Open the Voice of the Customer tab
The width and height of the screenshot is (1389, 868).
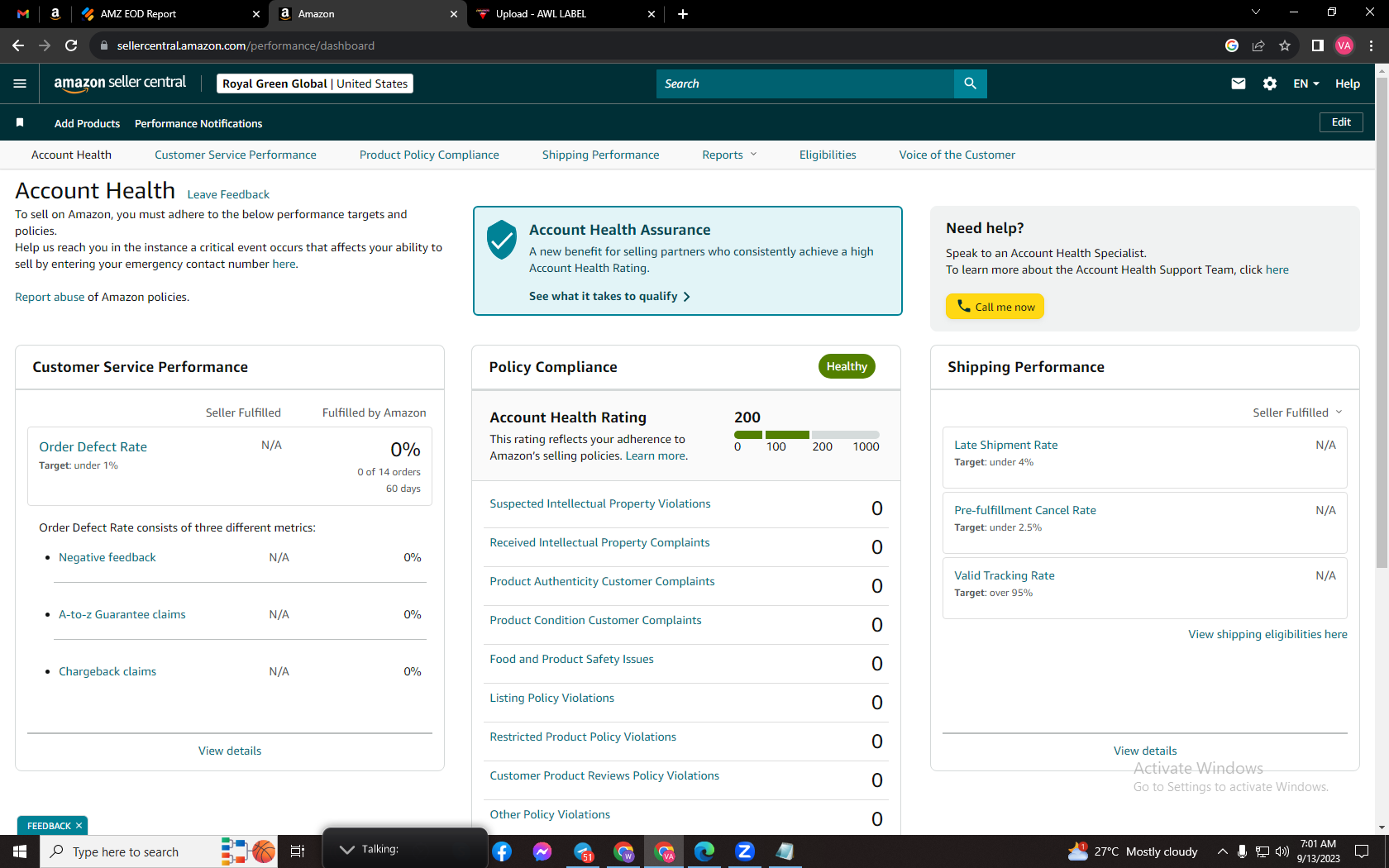point(957,155)
